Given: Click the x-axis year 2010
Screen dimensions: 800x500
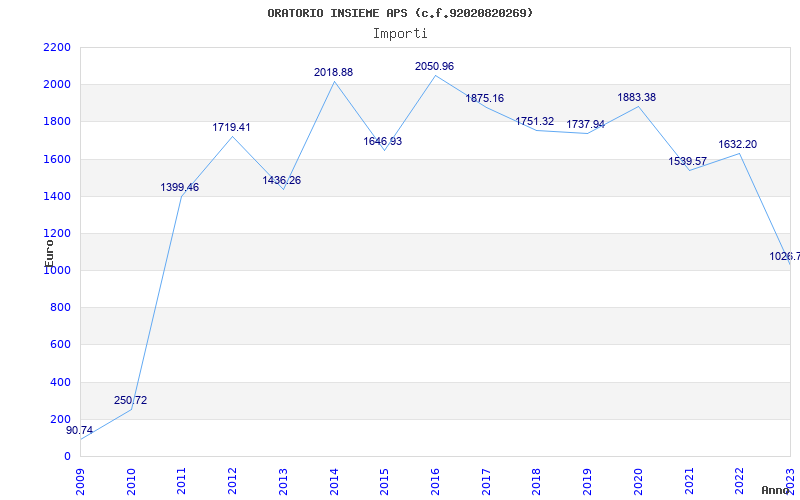Looking at the screenshot, I should (x=131, y=482).
